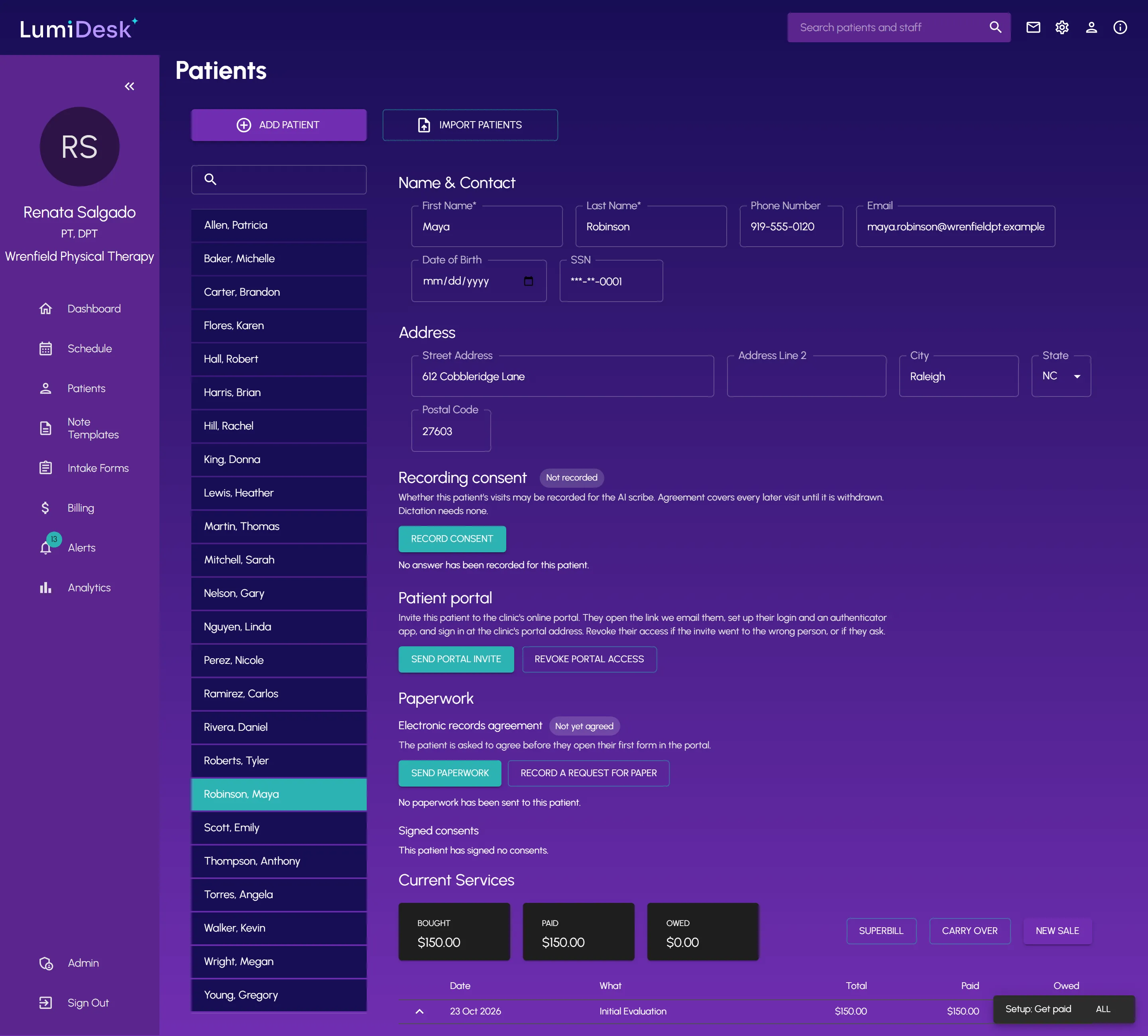Collapse the 23 Oct 2026 service row
Viewport: 1148px width, 1036px height.
(x=420, y=1011)
